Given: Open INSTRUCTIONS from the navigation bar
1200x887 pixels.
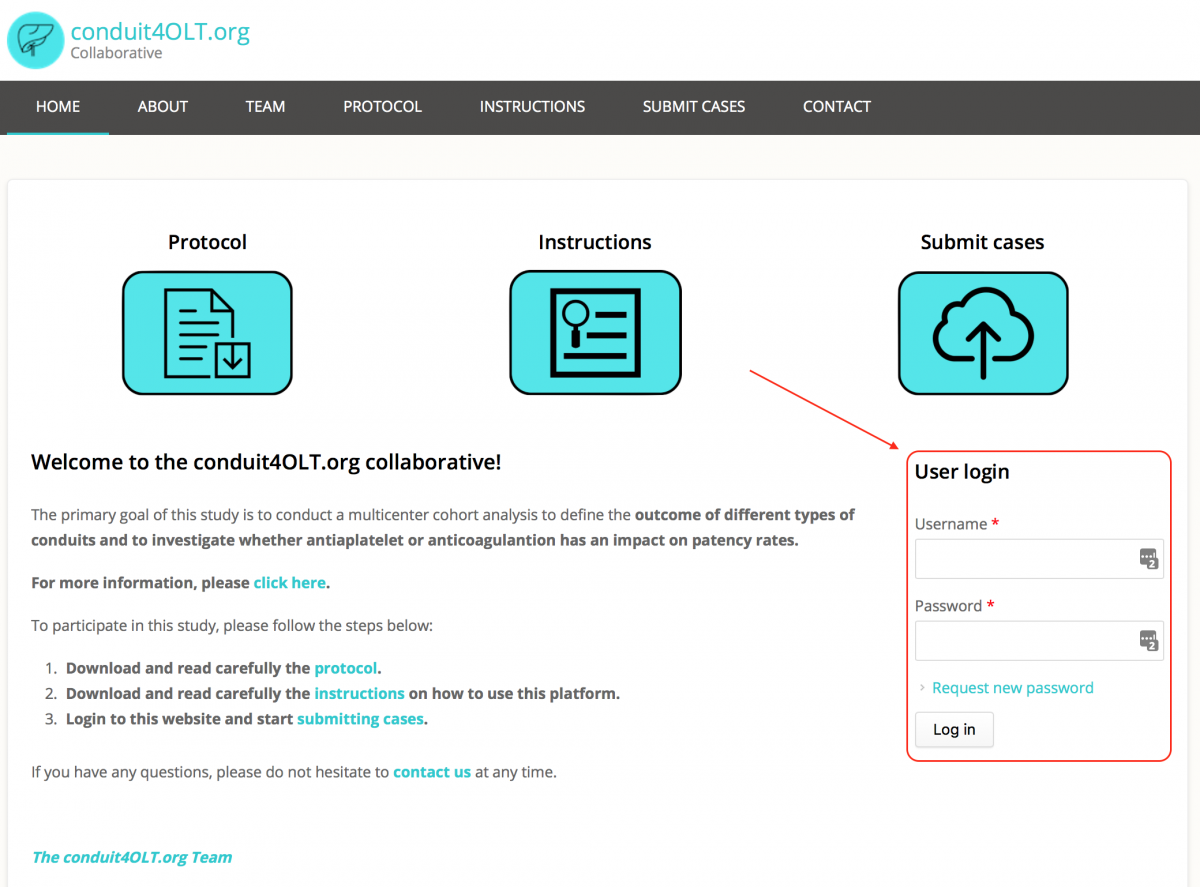Looking at the screenshot, I should tap(532, 107).
